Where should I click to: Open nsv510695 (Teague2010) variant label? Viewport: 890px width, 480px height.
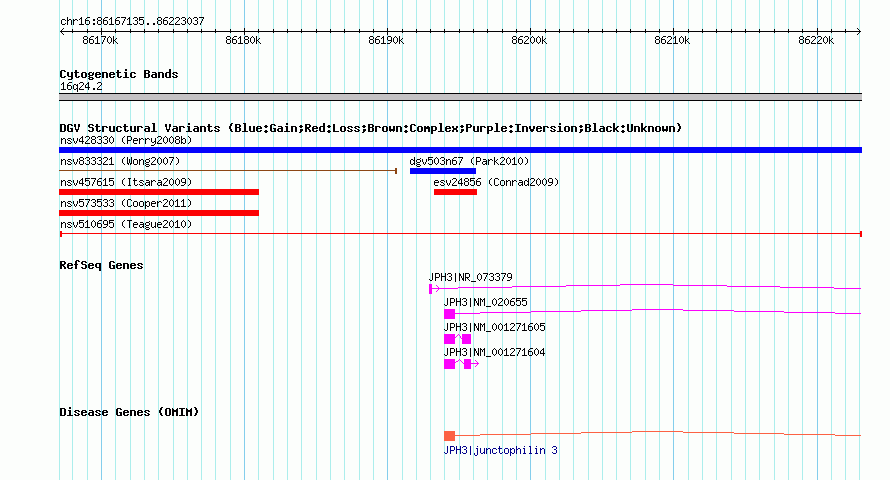click(126, 224)
